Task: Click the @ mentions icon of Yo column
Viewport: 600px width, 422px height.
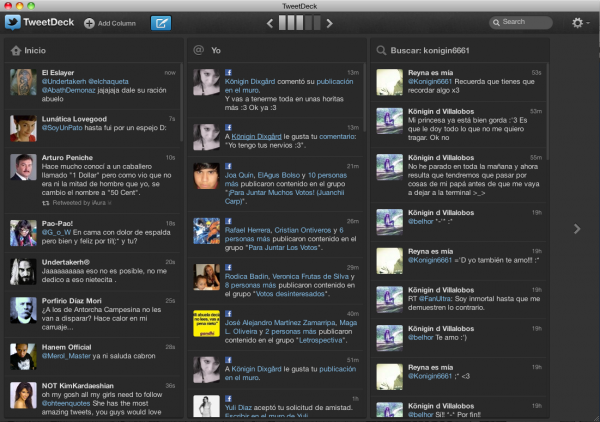Action: coord(198,50)
